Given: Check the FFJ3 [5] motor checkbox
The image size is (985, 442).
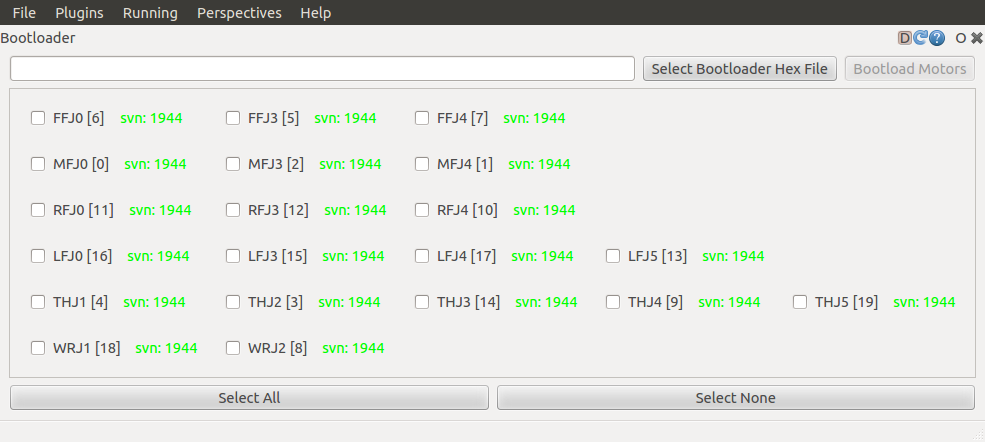Looking at the screenshot, I should click(233, 118).
